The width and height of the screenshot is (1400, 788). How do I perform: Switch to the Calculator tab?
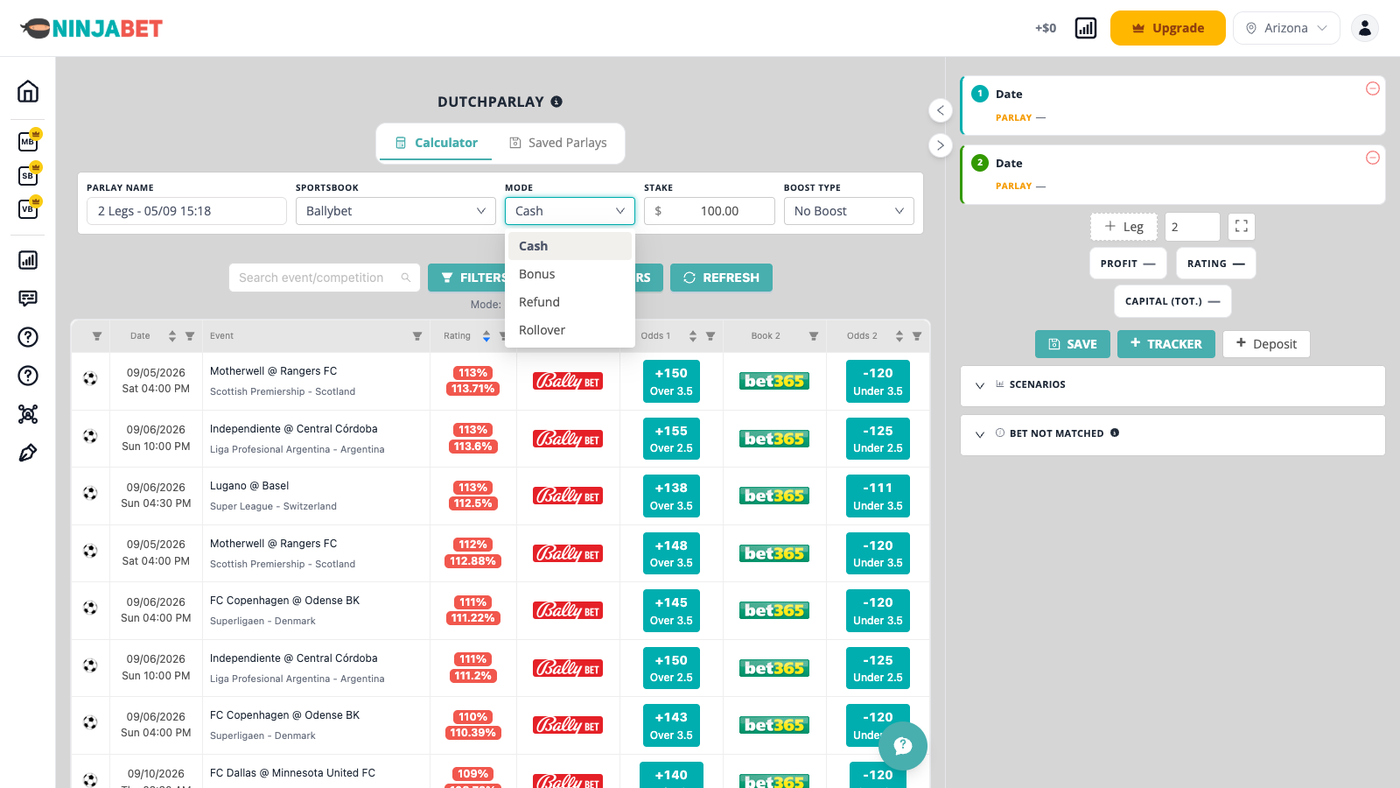click(436, 143)
